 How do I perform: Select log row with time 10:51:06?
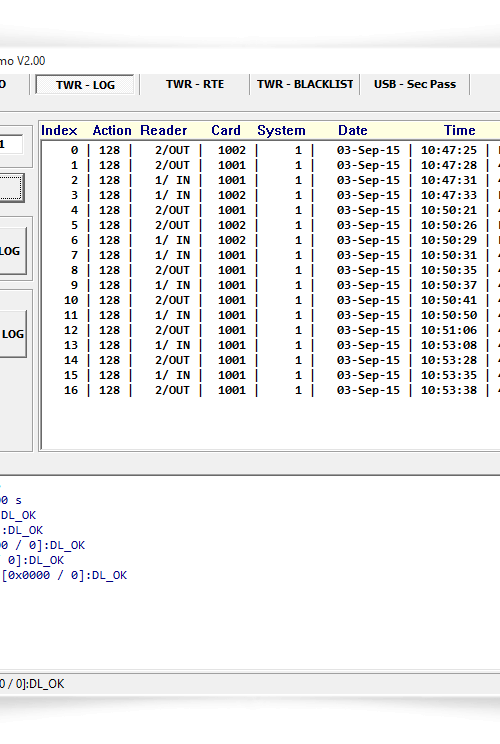point(271,330)
